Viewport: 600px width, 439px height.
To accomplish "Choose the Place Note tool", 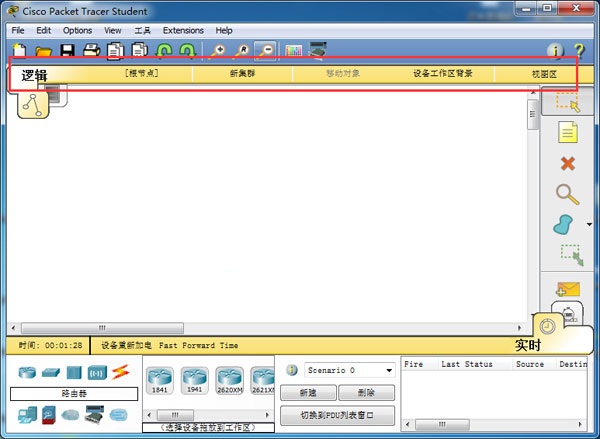I will tap(568, 132).
